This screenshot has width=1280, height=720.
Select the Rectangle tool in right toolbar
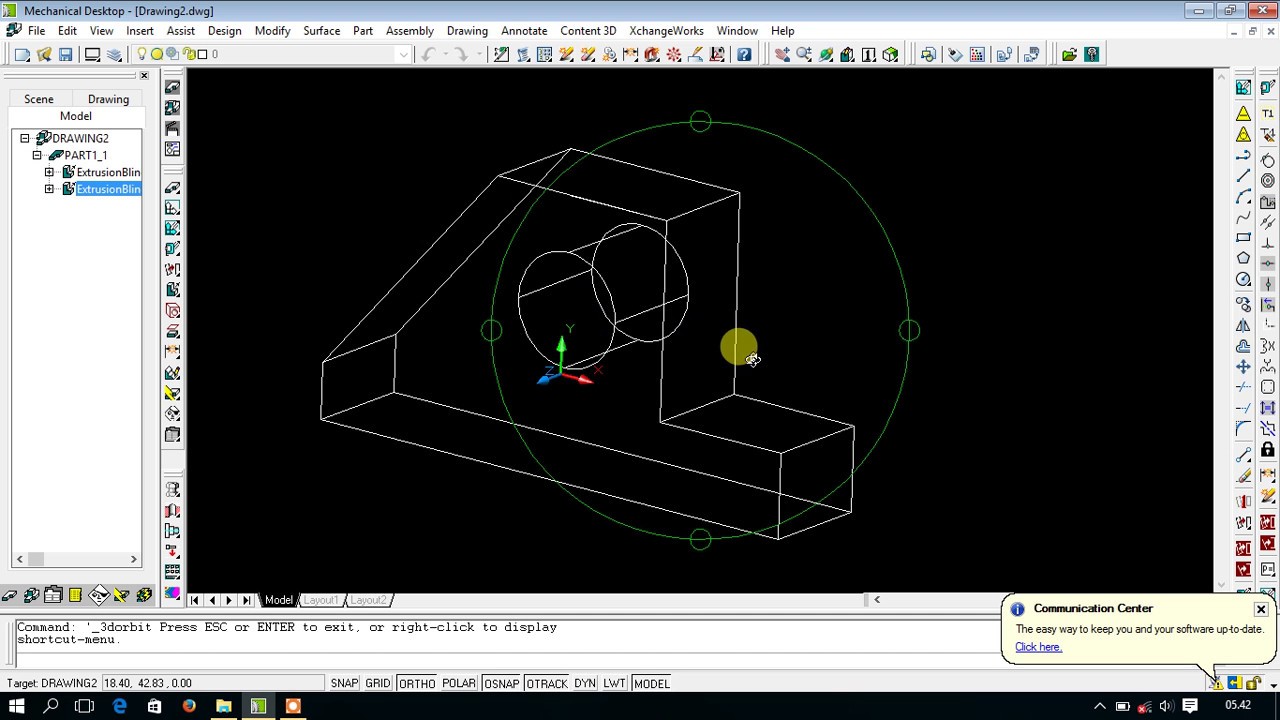(x=1243, y=238)
